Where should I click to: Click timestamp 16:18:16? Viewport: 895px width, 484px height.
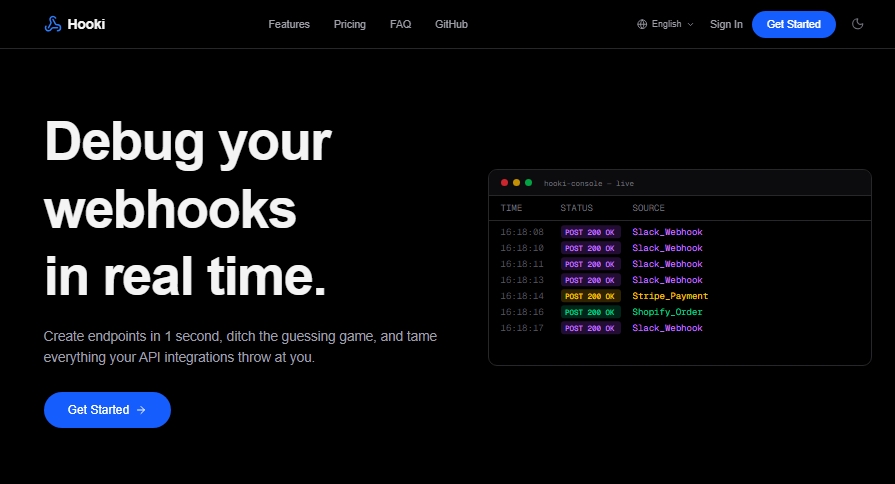click(x=522, y=312)
